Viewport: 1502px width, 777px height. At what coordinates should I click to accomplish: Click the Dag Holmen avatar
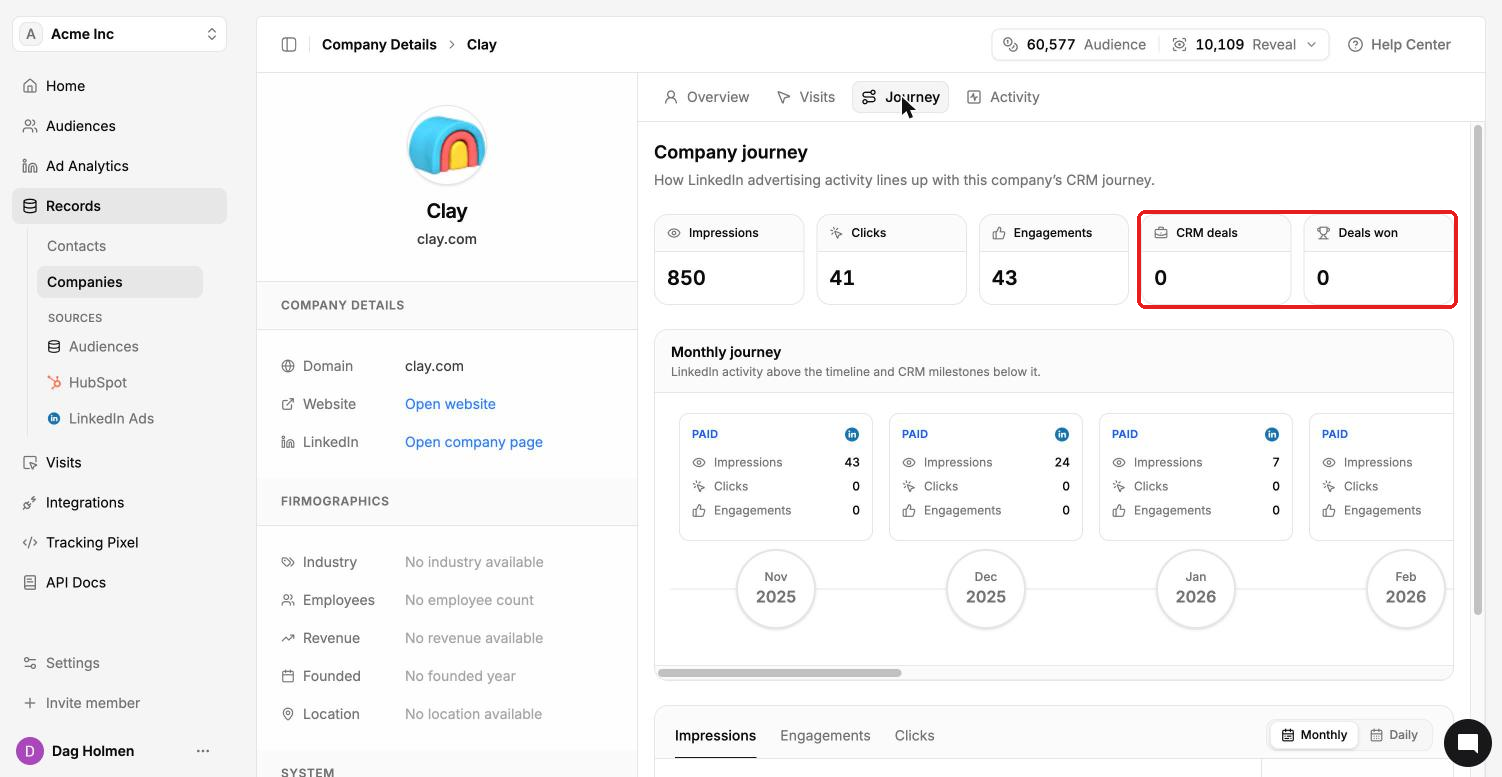30,751
